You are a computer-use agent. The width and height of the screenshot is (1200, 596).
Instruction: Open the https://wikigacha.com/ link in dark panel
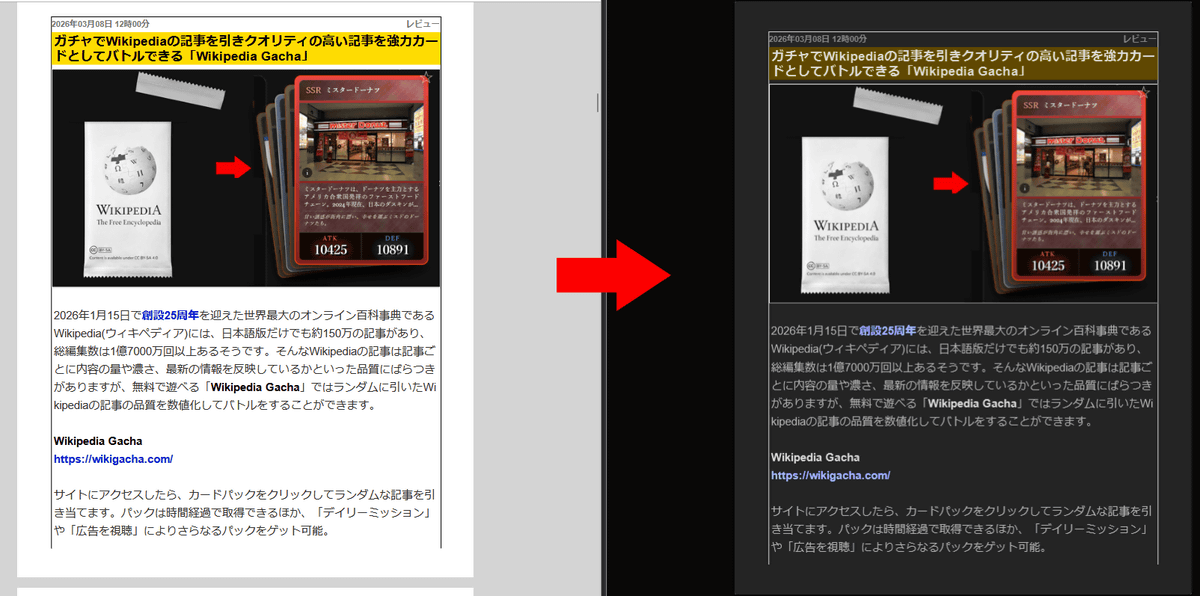[x=830, y=475]
